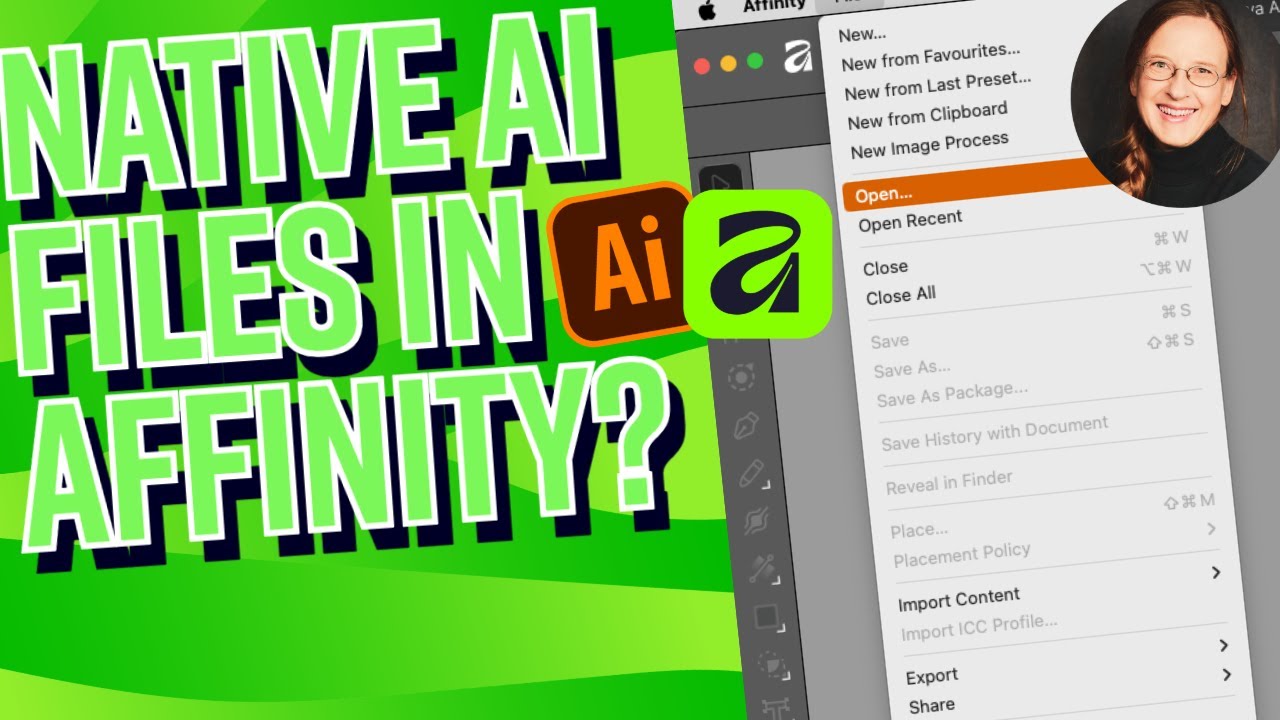Choose Close All
The image size is (1280, 720).
[x=901, y=295]
